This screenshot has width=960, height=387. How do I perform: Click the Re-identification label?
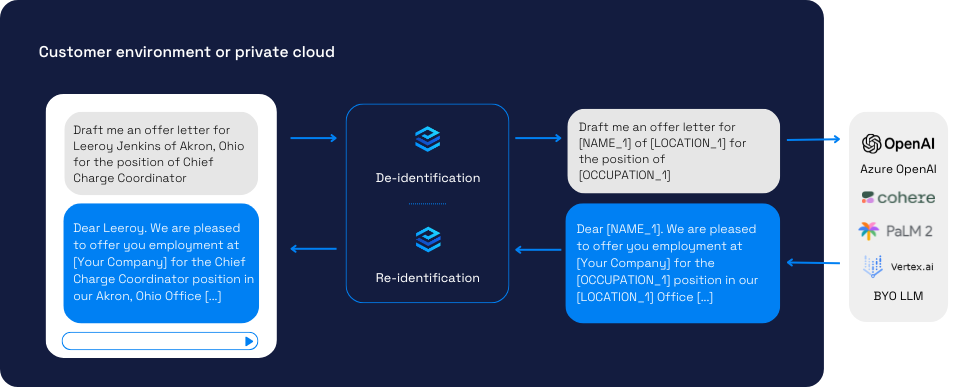[428, 278]
